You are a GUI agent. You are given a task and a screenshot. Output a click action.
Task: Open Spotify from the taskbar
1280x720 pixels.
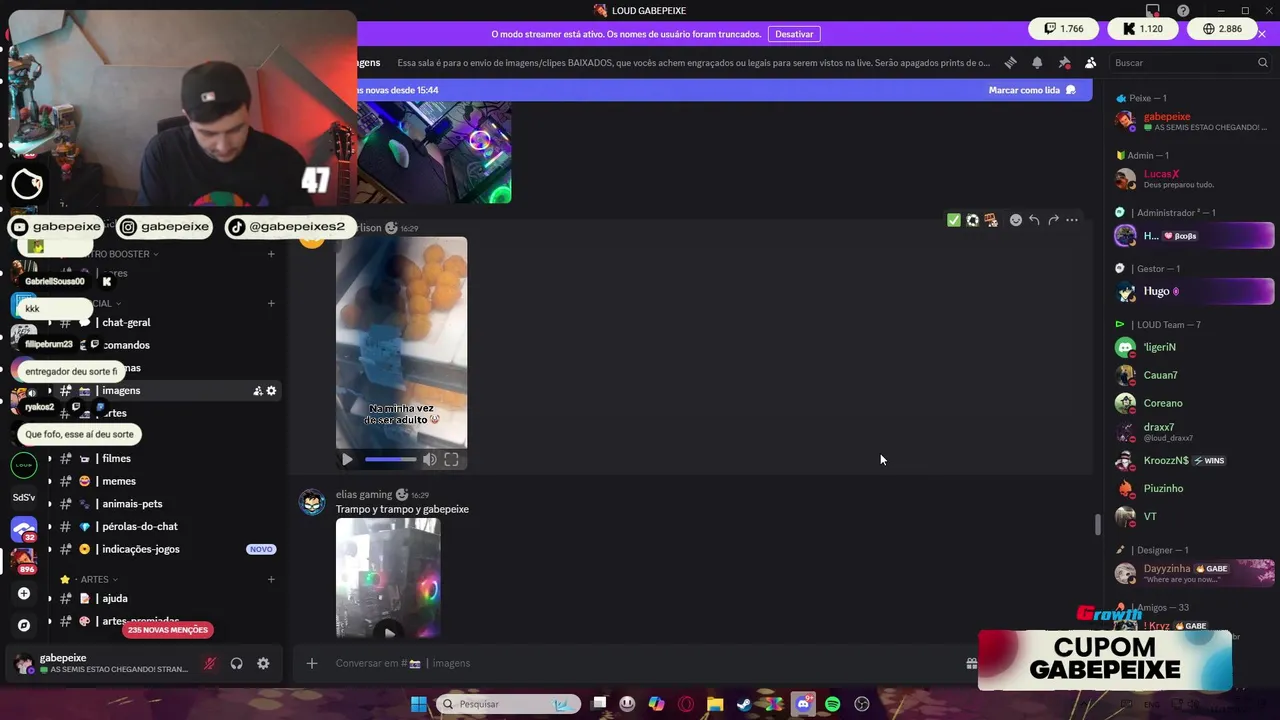point(832,704)
